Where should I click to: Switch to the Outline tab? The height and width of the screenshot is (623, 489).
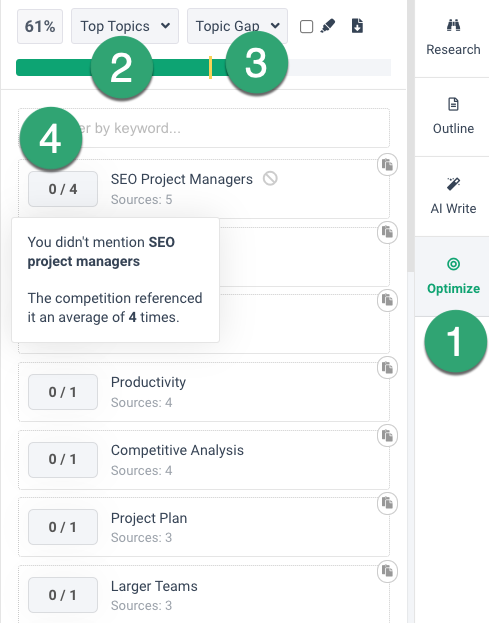click(x=453, y=117)
